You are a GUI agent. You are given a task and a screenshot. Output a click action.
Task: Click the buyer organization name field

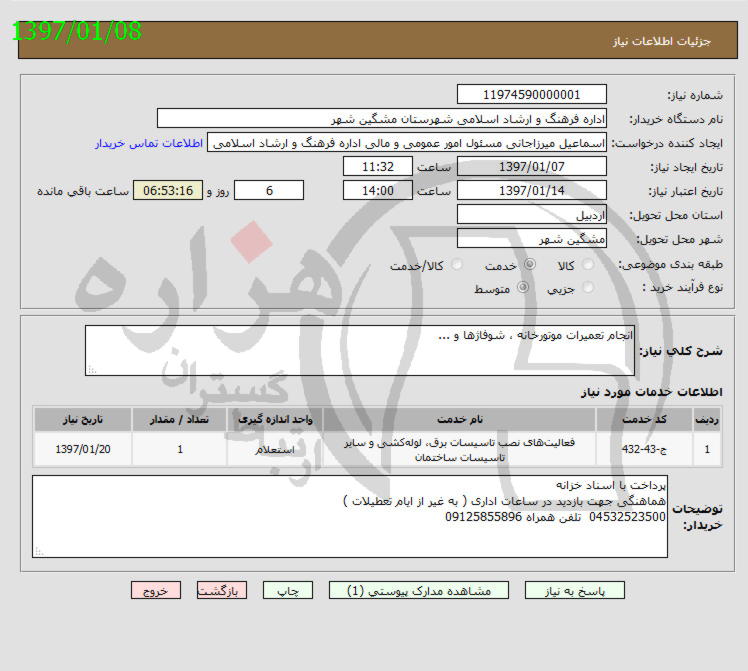point(382,118)
